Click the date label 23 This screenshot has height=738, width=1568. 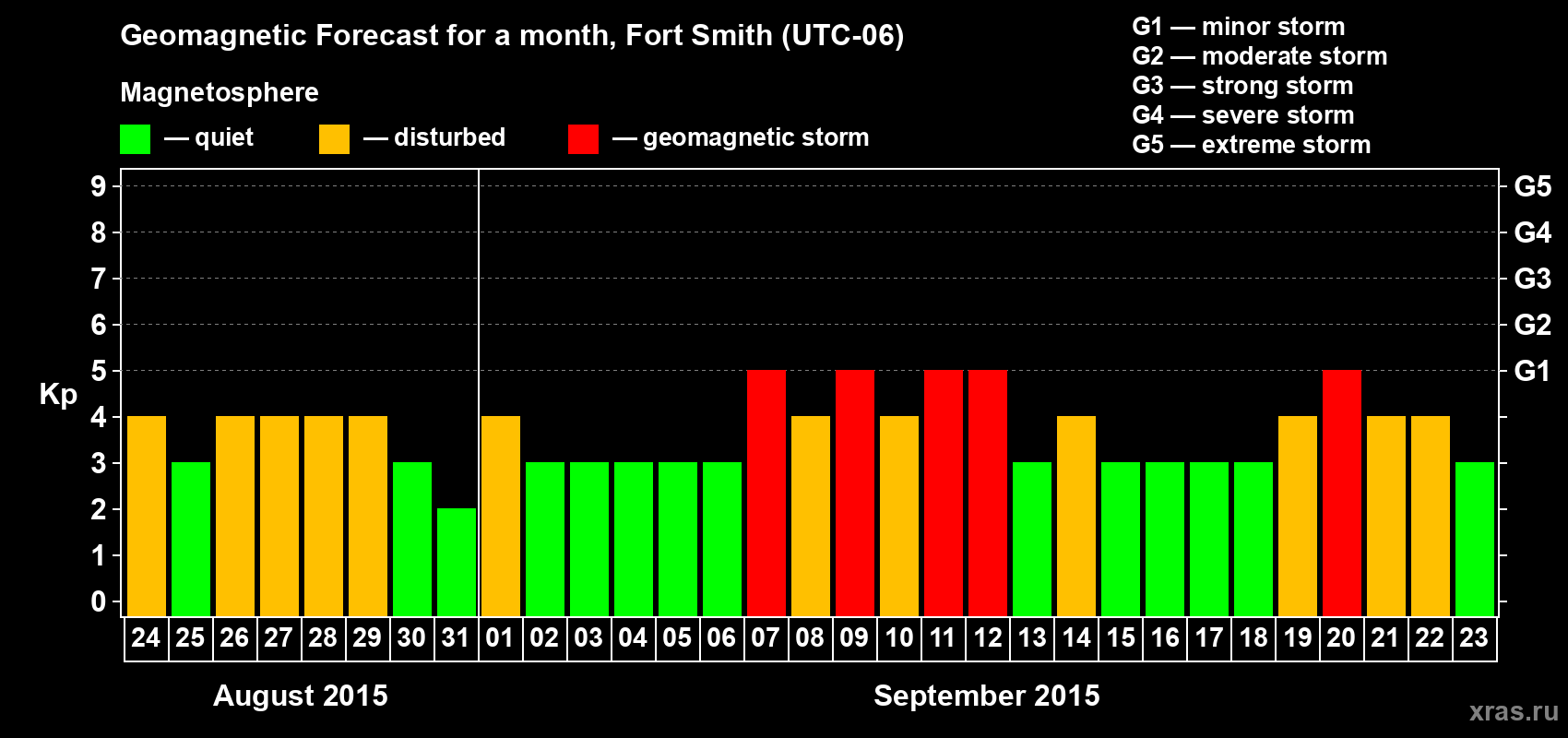(x=1474, y=637)
